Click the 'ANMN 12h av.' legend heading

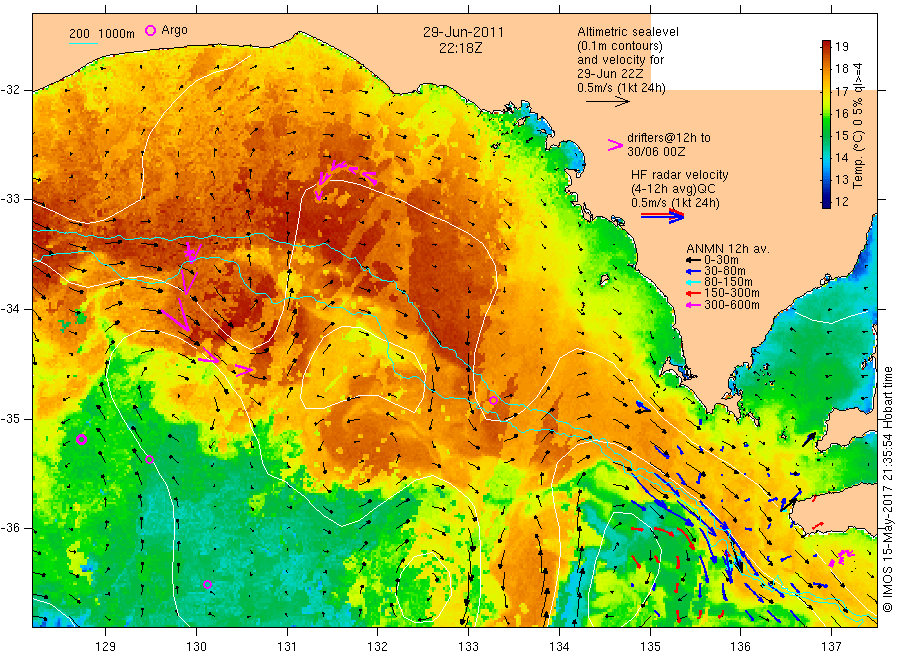coord(728,249)
